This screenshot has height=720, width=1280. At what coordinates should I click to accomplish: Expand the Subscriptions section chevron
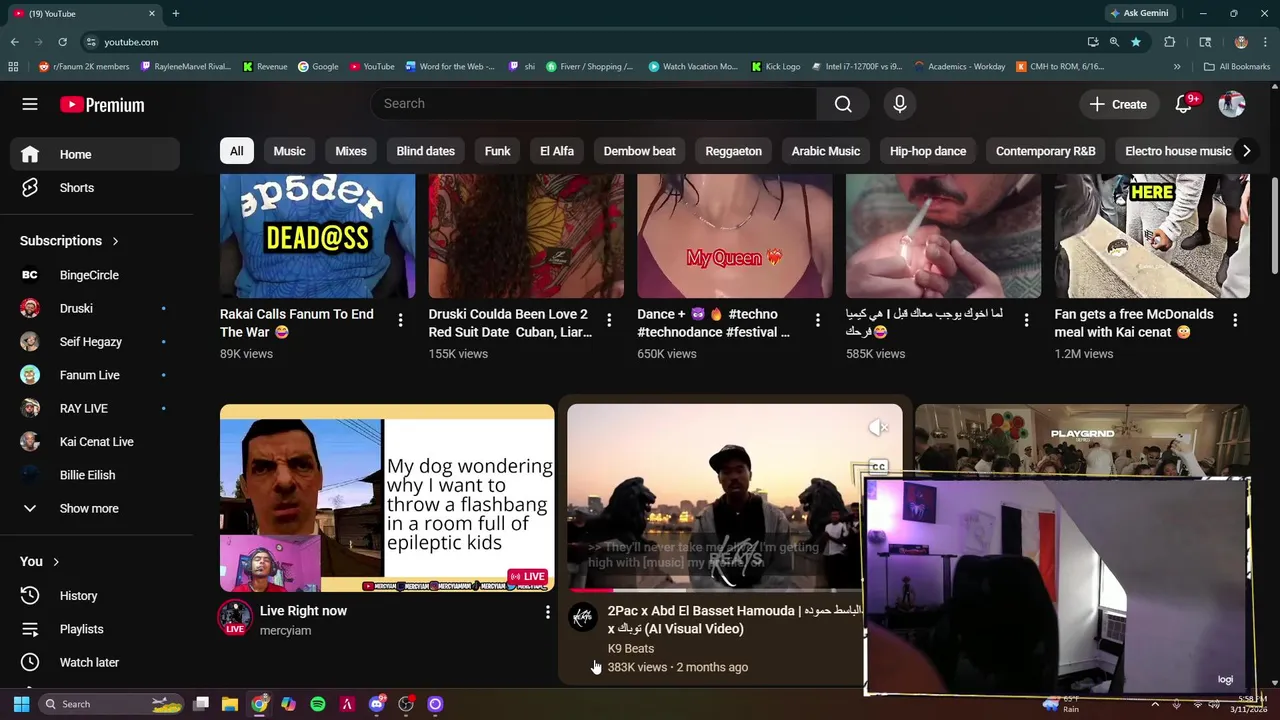115,241
